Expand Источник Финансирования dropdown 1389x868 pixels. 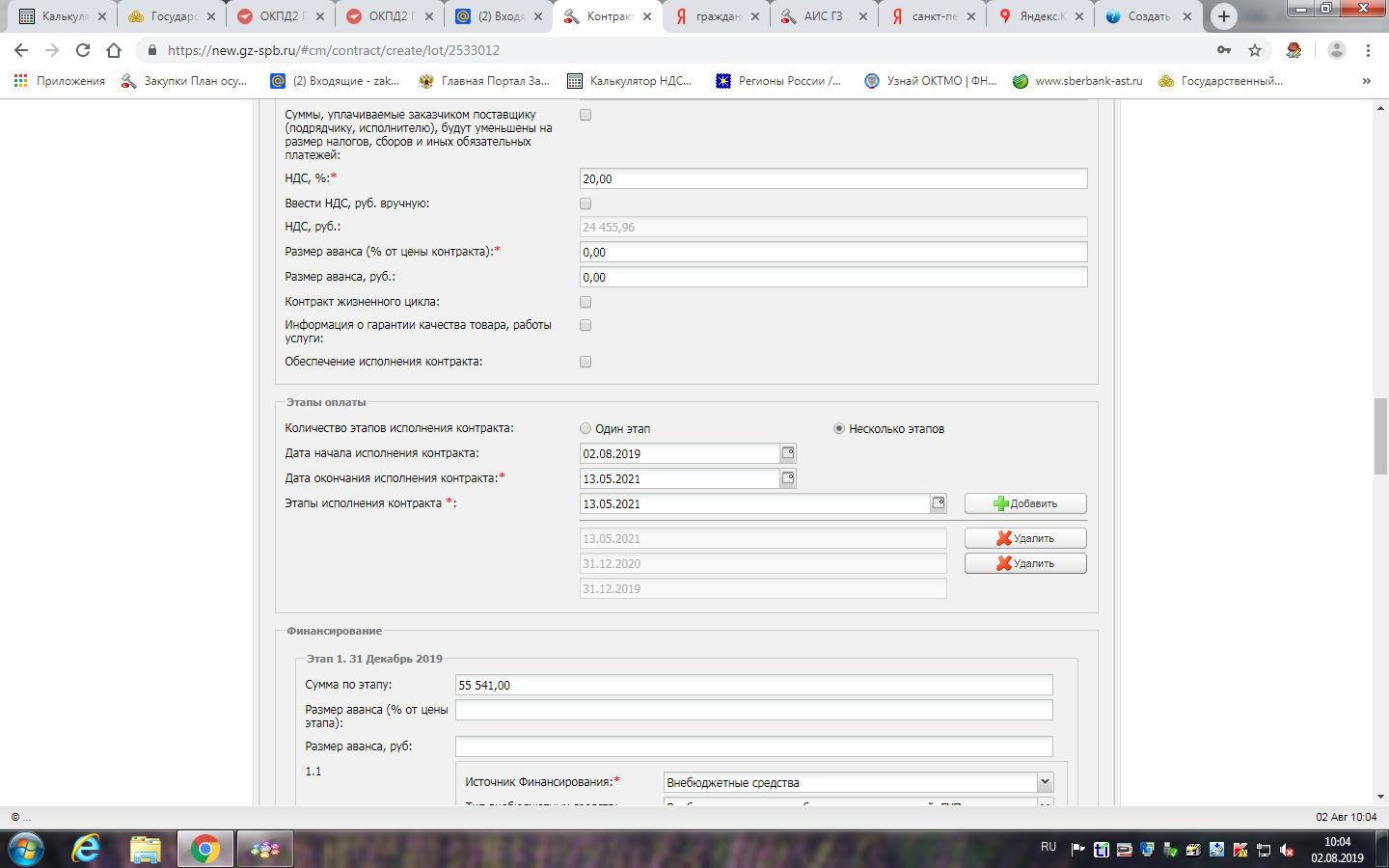(x=1045, y=782)
